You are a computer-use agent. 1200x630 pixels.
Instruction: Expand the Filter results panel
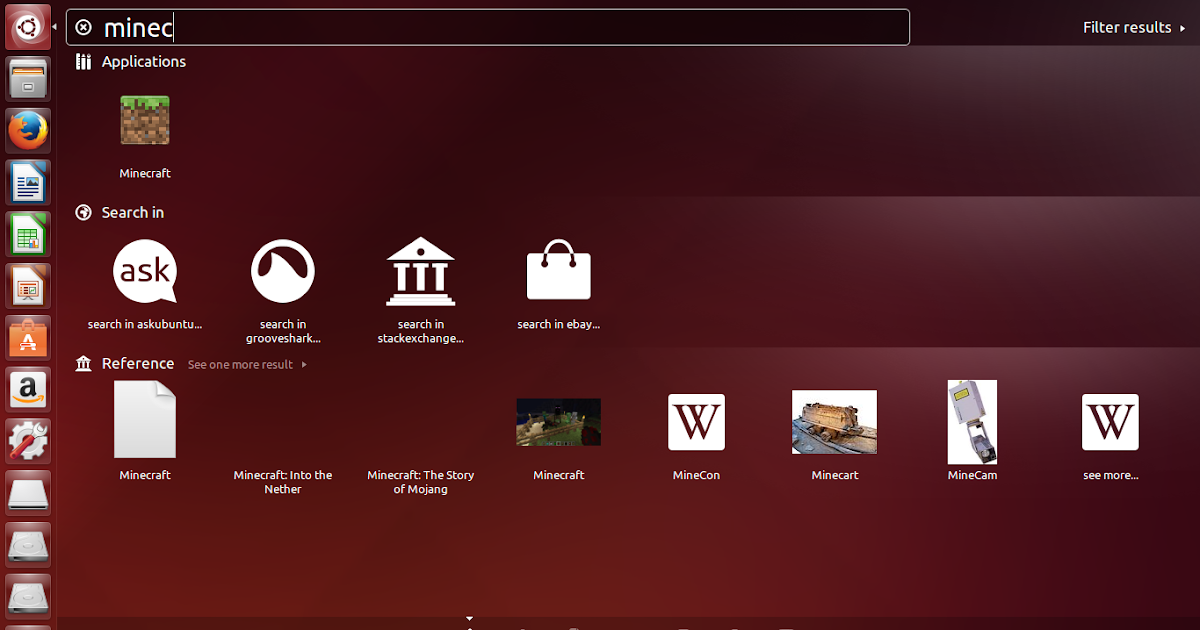click(1134, 27)
